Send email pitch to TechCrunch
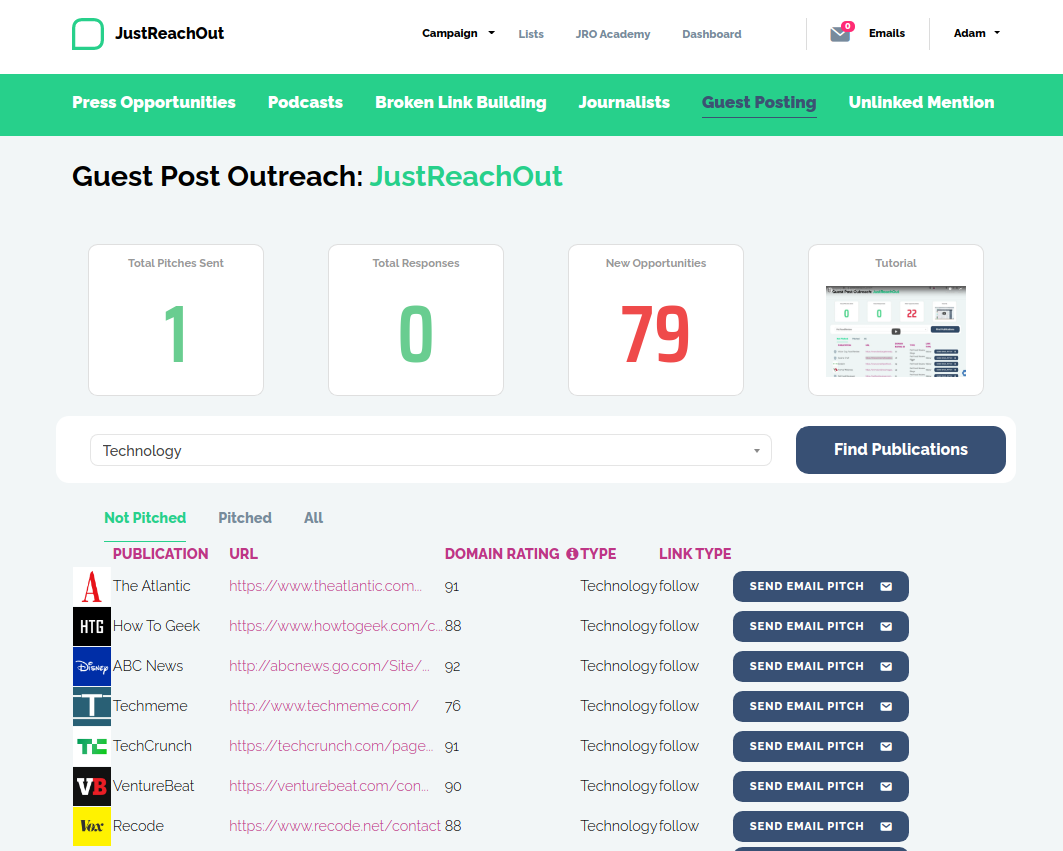The height and width of the screenshot is (851, 1063). pos(820,747)
